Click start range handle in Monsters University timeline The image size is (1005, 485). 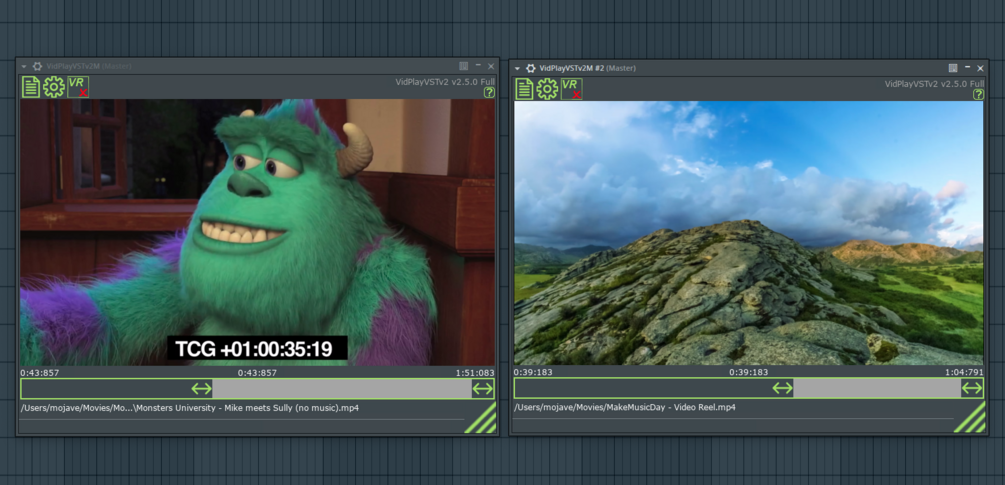click(x=201, y=389)
